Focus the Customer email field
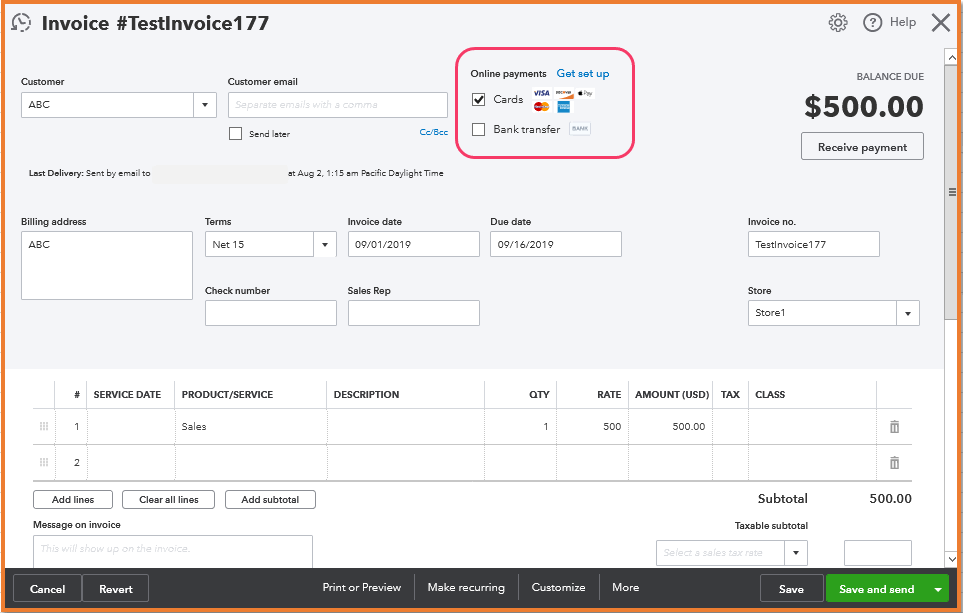Screen dimensions: 963x613 click(x=338, y=105)
